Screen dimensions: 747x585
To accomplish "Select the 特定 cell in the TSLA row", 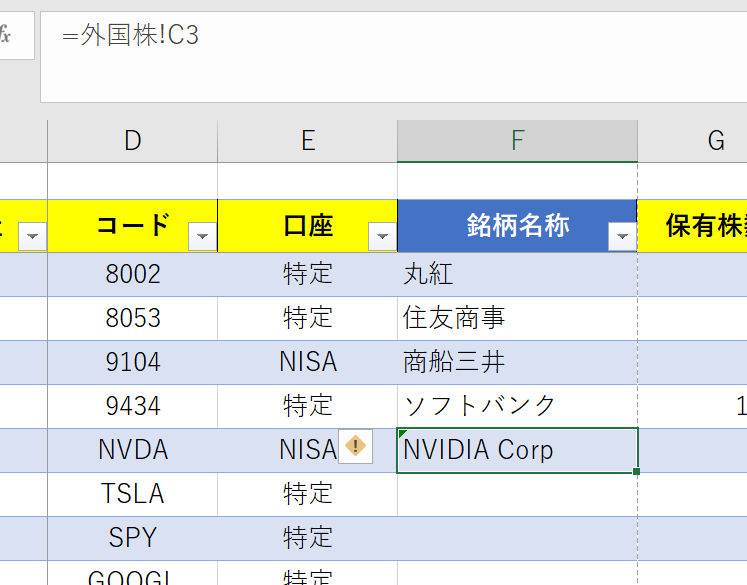I will click(308, 494).
